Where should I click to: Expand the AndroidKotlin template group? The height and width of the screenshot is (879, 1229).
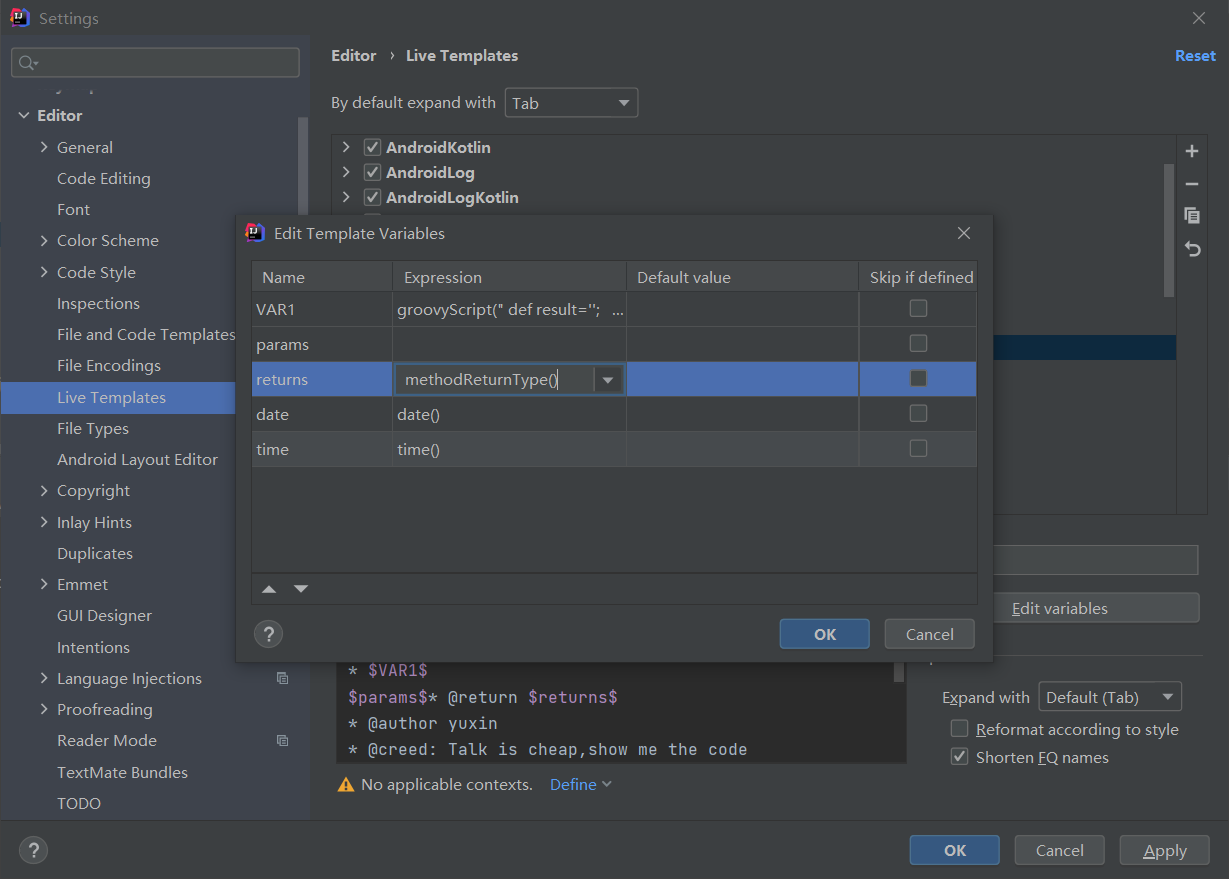(346, 147)
